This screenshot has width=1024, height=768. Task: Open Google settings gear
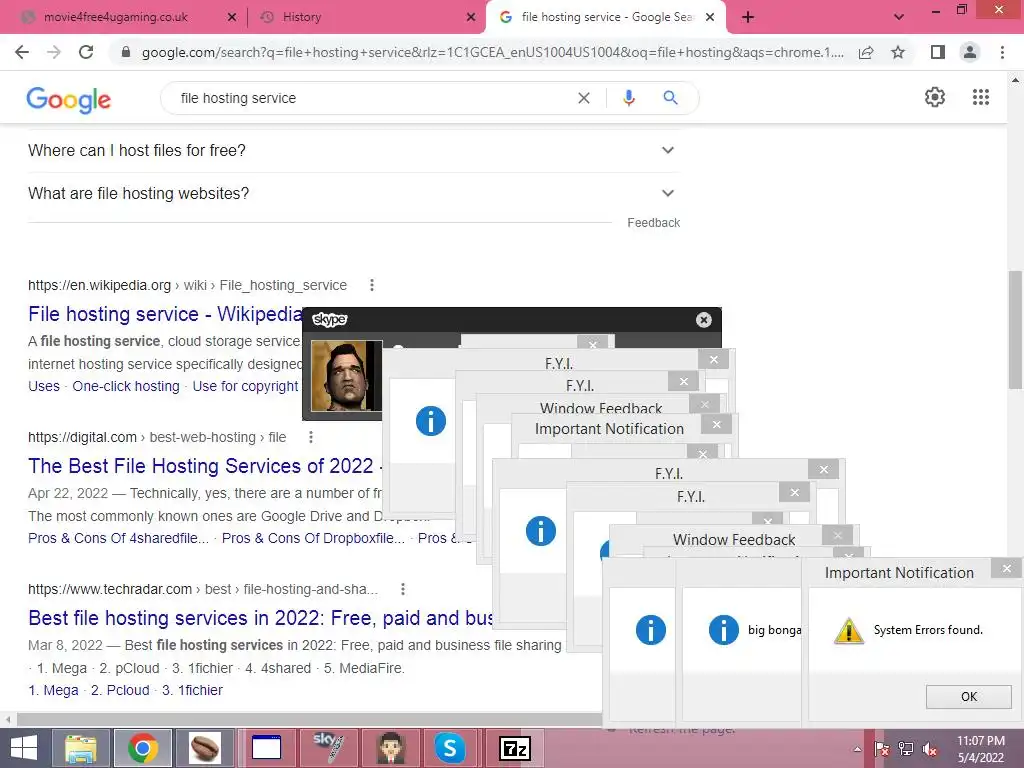tap(935, 97)
